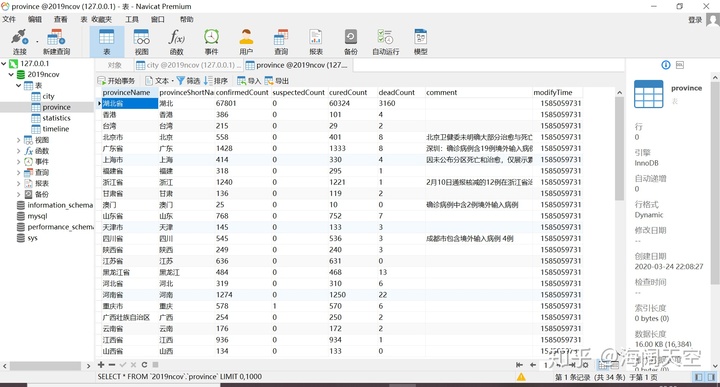
Task: Expand the 备份 tree node
Action: click(x=19, y=194)
